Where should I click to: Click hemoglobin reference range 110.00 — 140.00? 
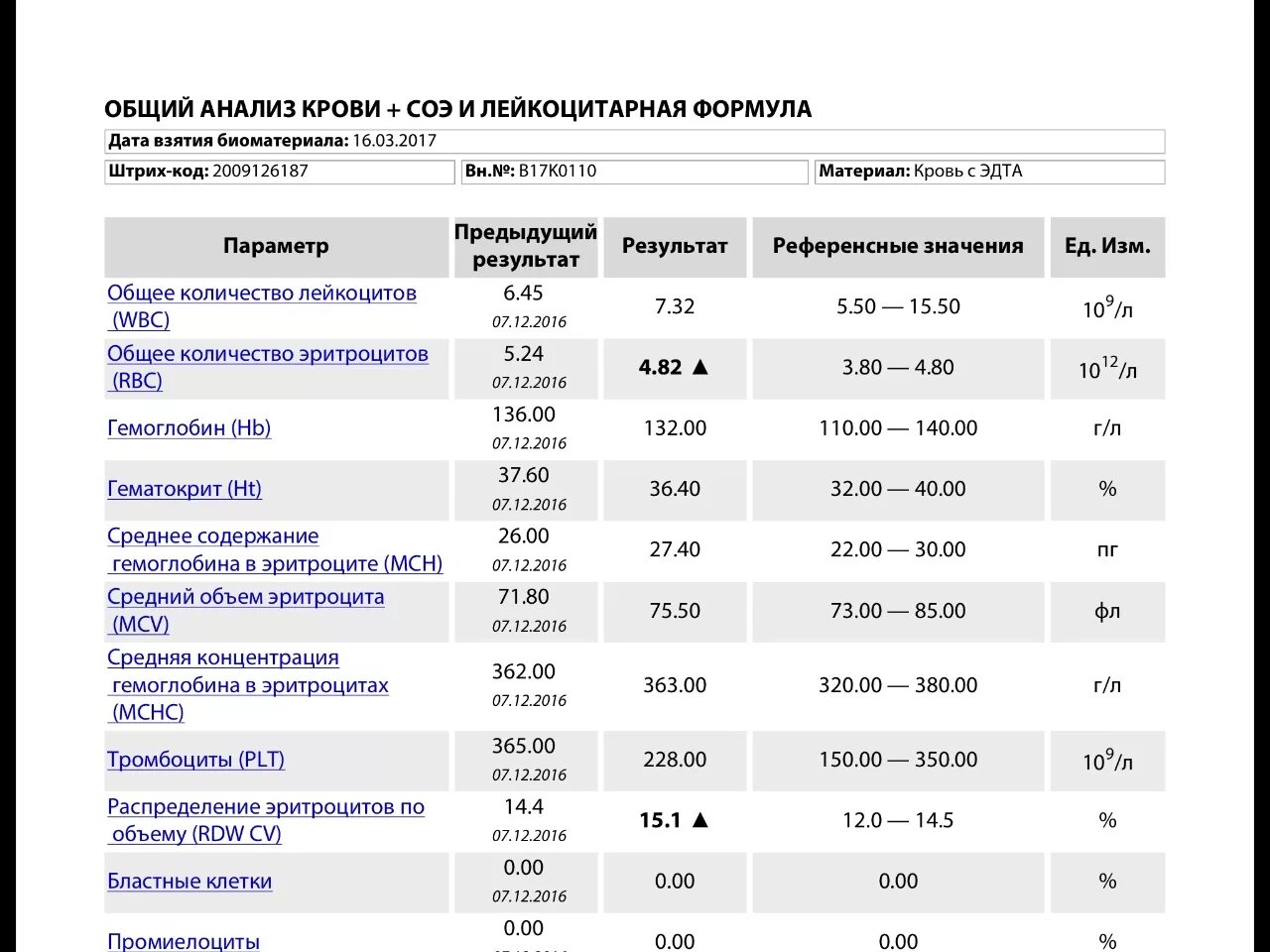pyautogui.click(x=898, y=428)
